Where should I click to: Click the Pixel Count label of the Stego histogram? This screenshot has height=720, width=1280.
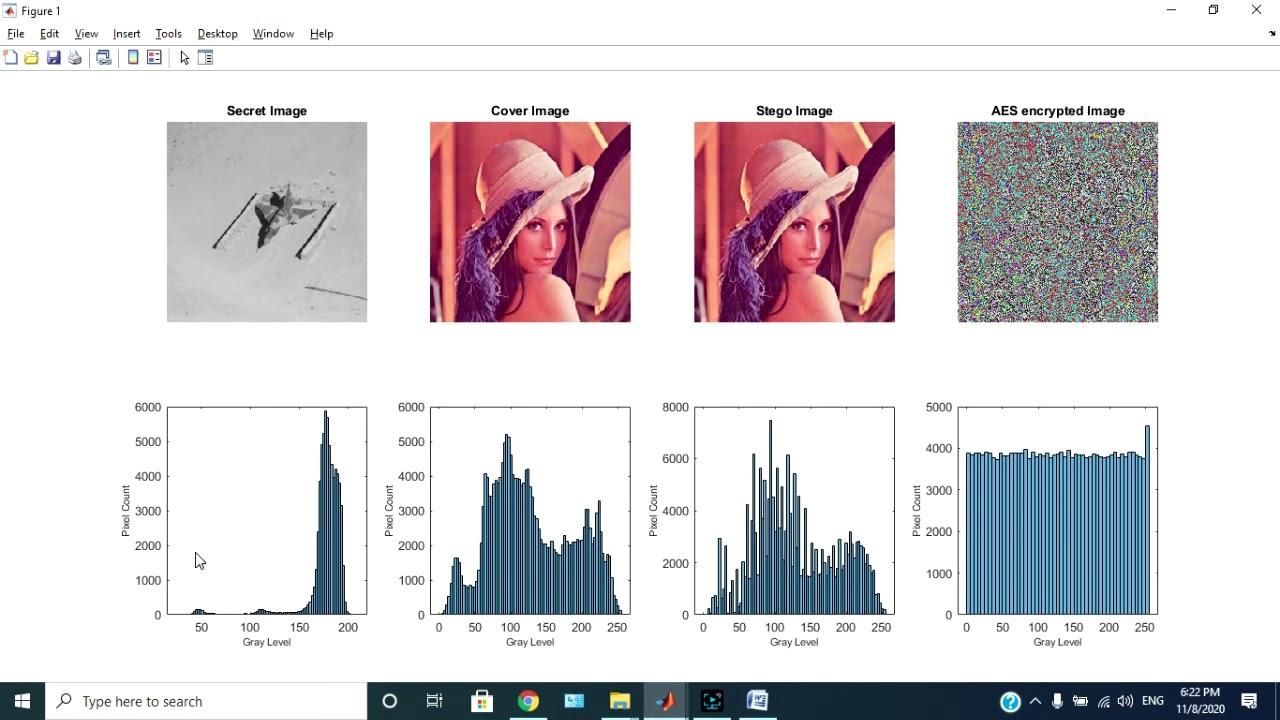[x=653, y=511]
